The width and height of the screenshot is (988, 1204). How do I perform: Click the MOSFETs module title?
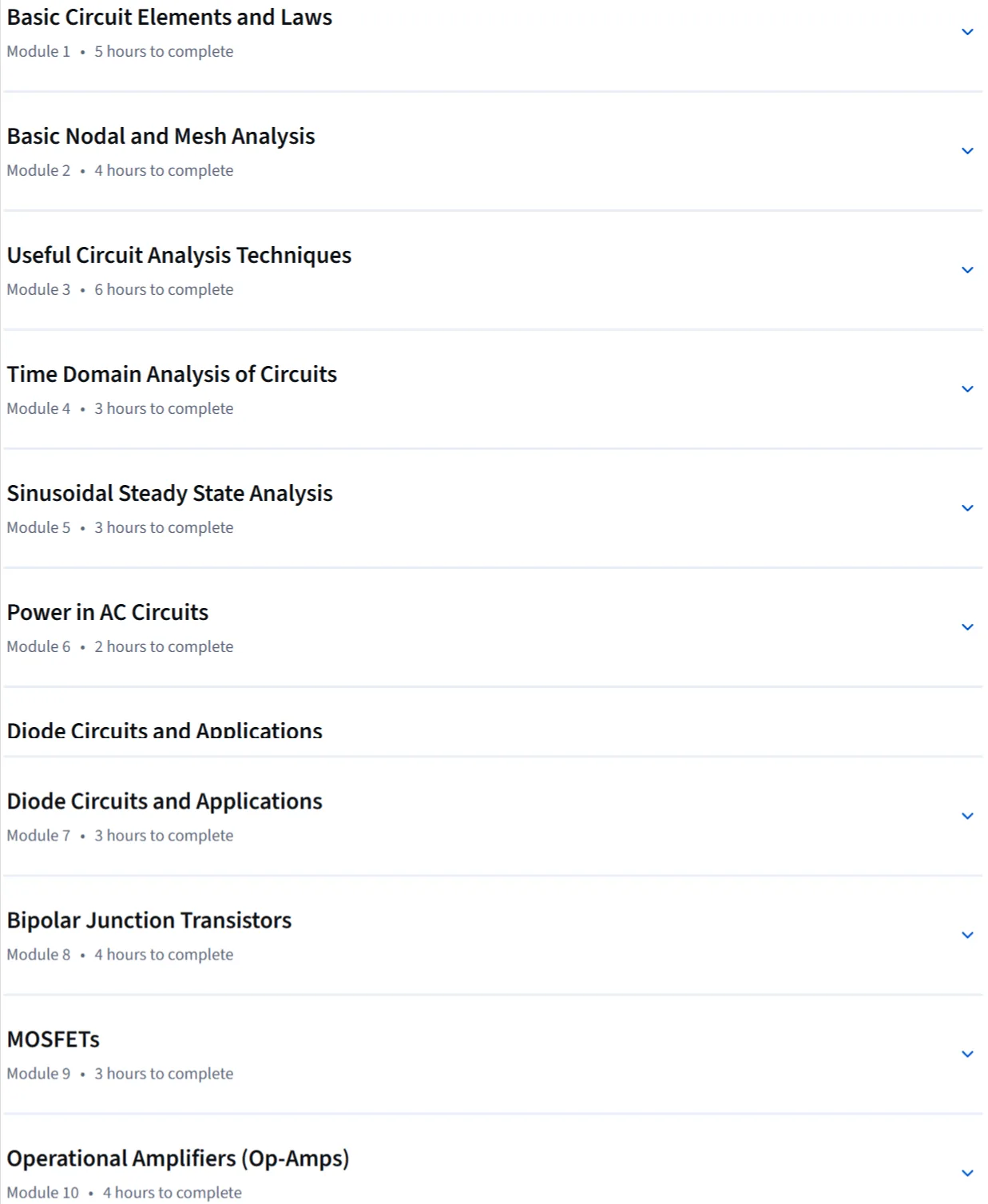click(53, 1039)
